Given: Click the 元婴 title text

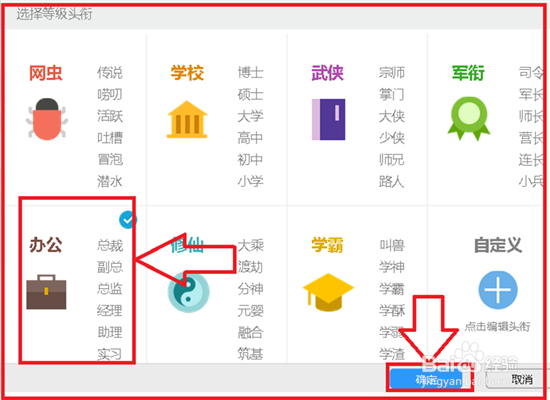Looking at the screenshot, I should coord(250,311).
